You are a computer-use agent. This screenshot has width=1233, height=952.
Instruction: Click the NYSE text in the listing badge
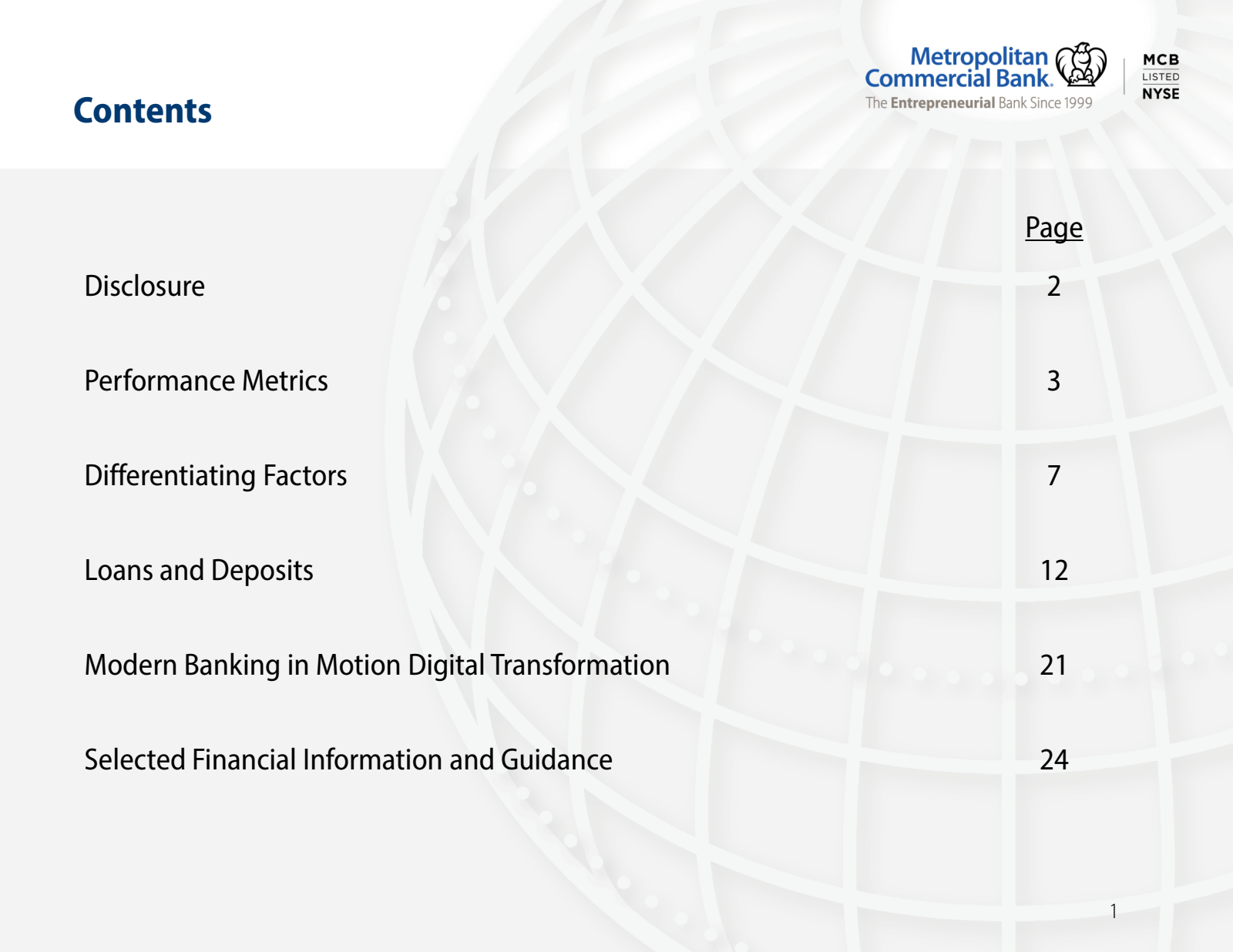click(x=1161, y=93)
